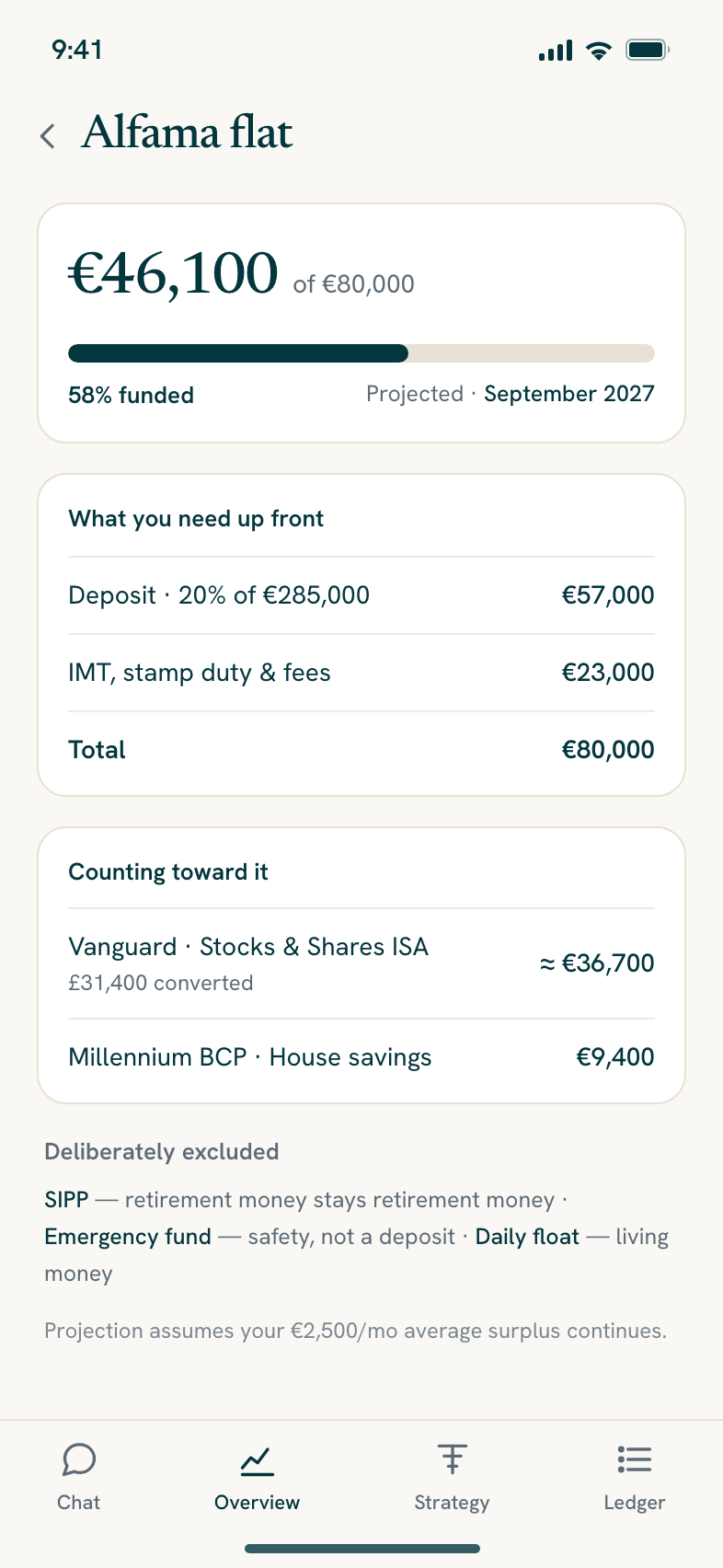This screenshot has height=1568, width=723.
Task: Open the Vanguard Stocks & Shares ISA row
Action: click(361, 963)
